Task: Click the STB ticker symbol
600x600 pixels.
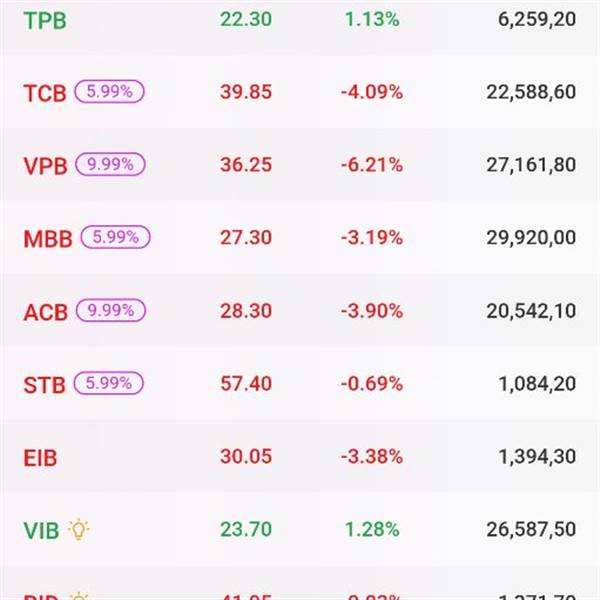Action: tap(44, 384)
